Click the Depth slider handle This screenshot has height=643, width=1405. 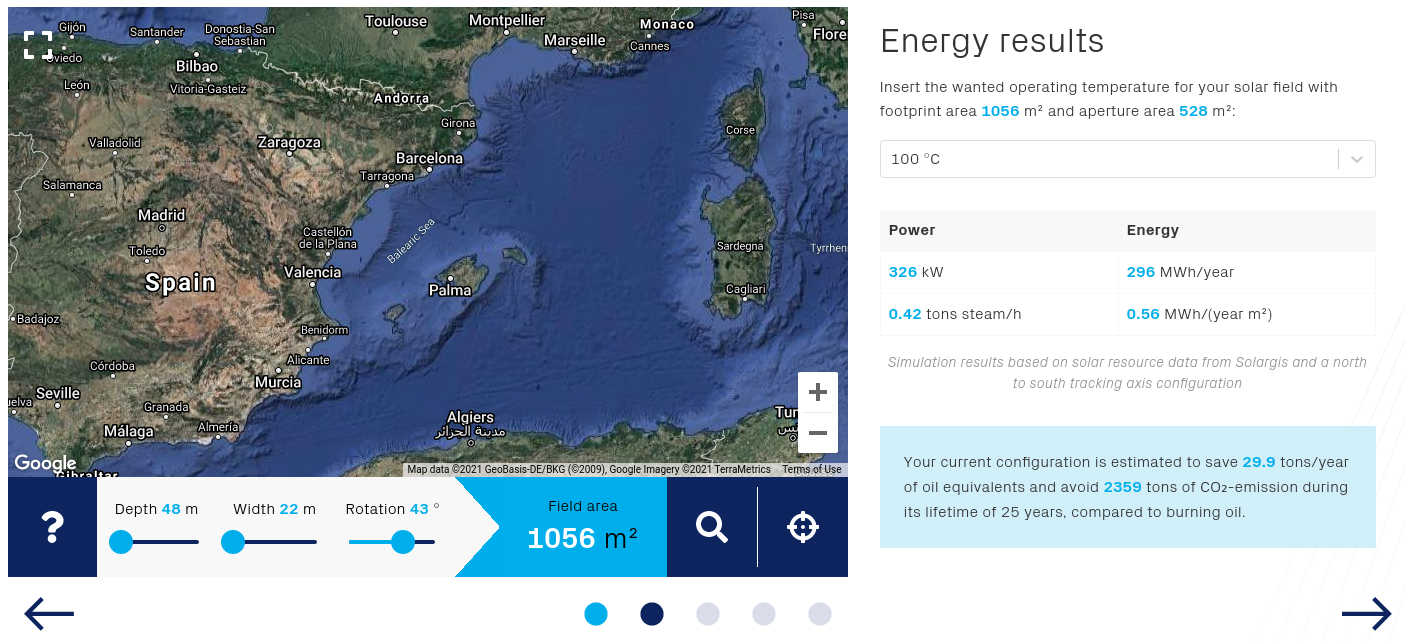(121, 542)
